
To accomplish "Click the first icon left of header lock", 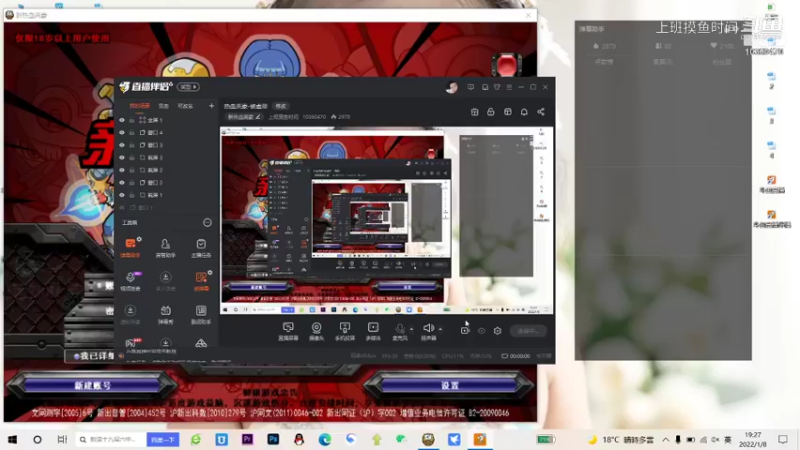I will 474,112.
